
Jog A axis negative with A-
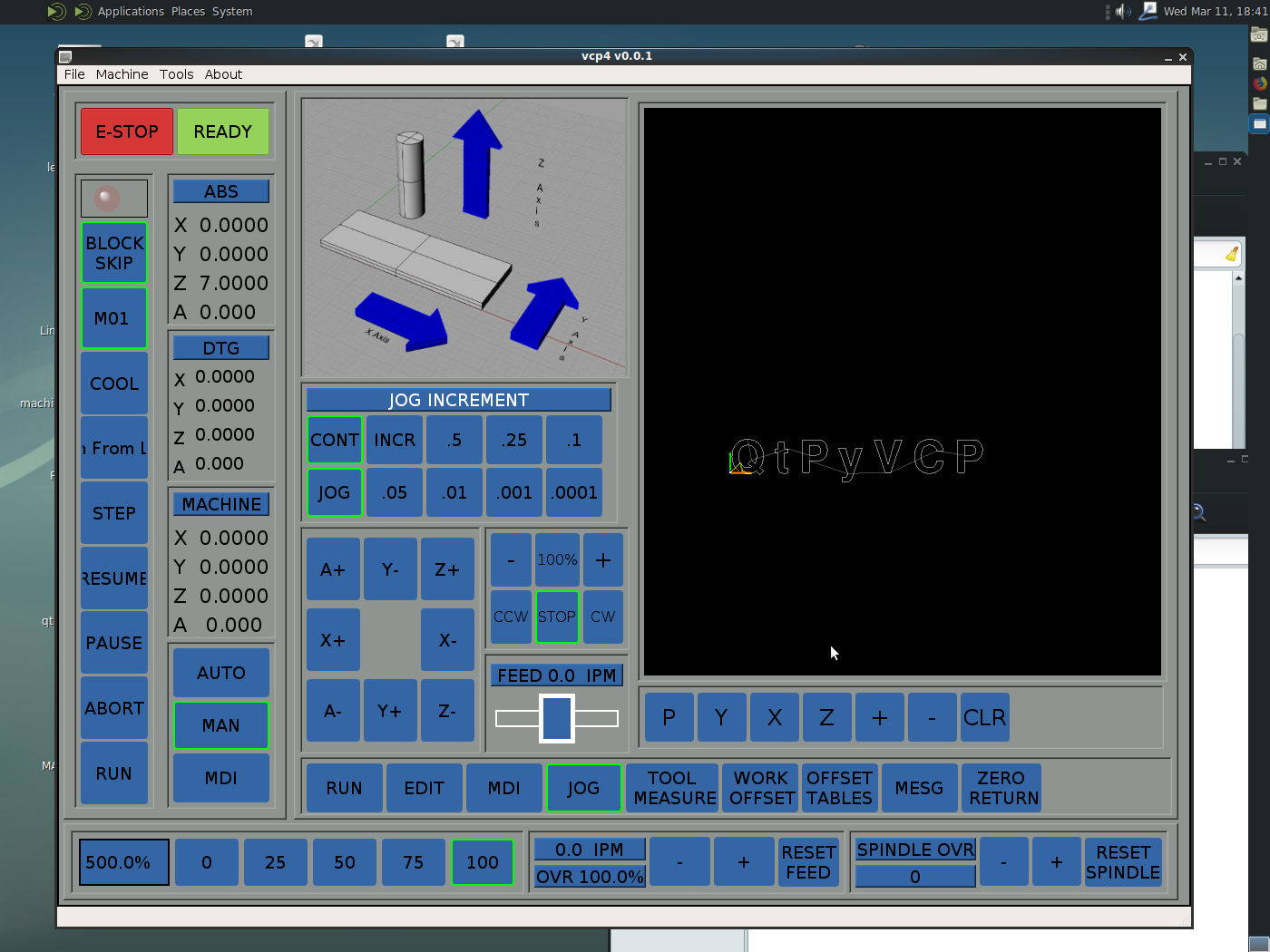[333, 711]
